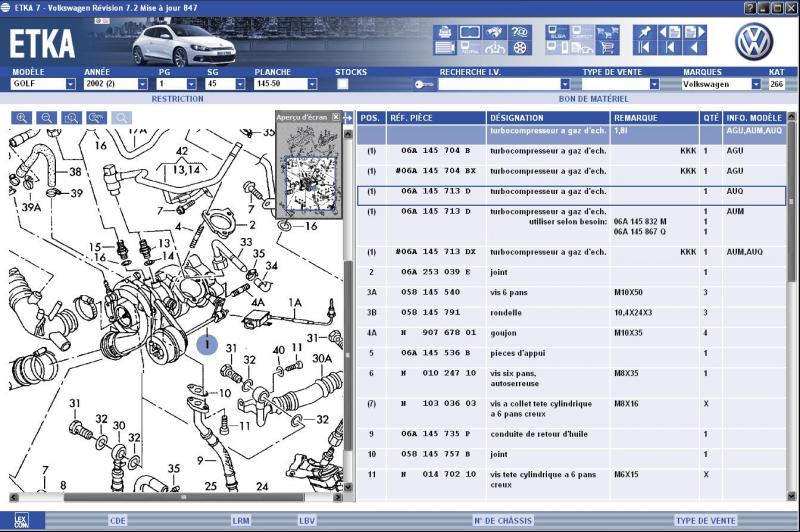Click N° DE CHÂSSIS in the bottom bar
The width and height of the screenshot is (800, 532).
coord(503,521)
